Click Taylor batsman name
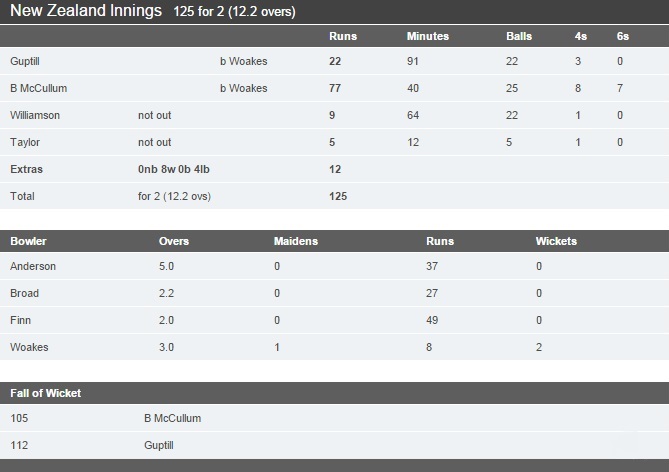 point(25,142)
